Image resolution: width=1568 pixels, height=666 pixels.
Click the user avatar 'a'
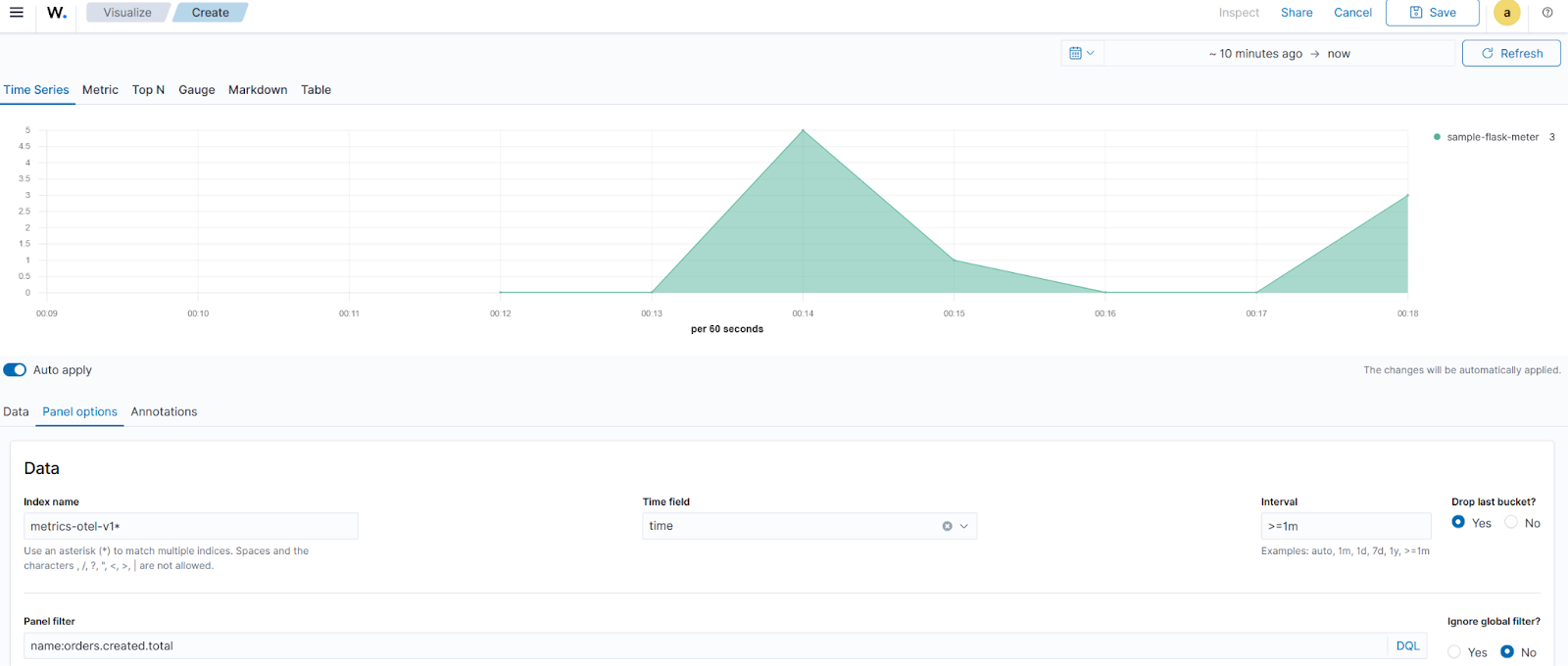point(1506,13)
